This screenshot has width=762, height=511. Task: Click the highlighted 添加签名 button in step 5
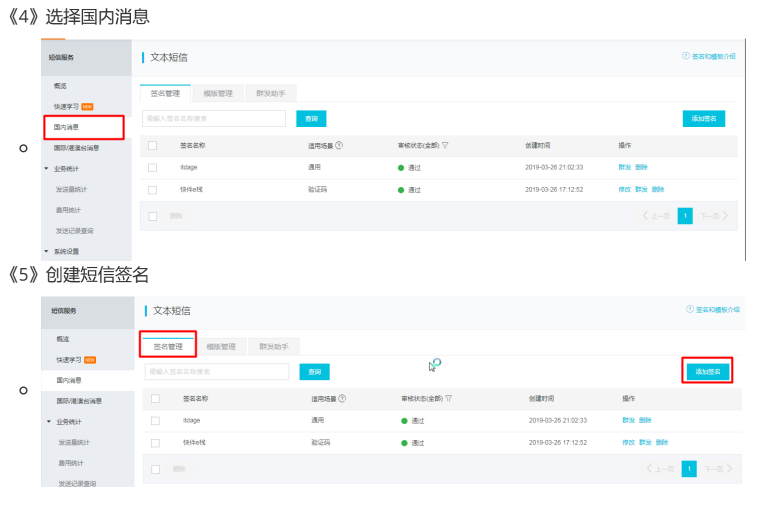(x=708, y=372)
